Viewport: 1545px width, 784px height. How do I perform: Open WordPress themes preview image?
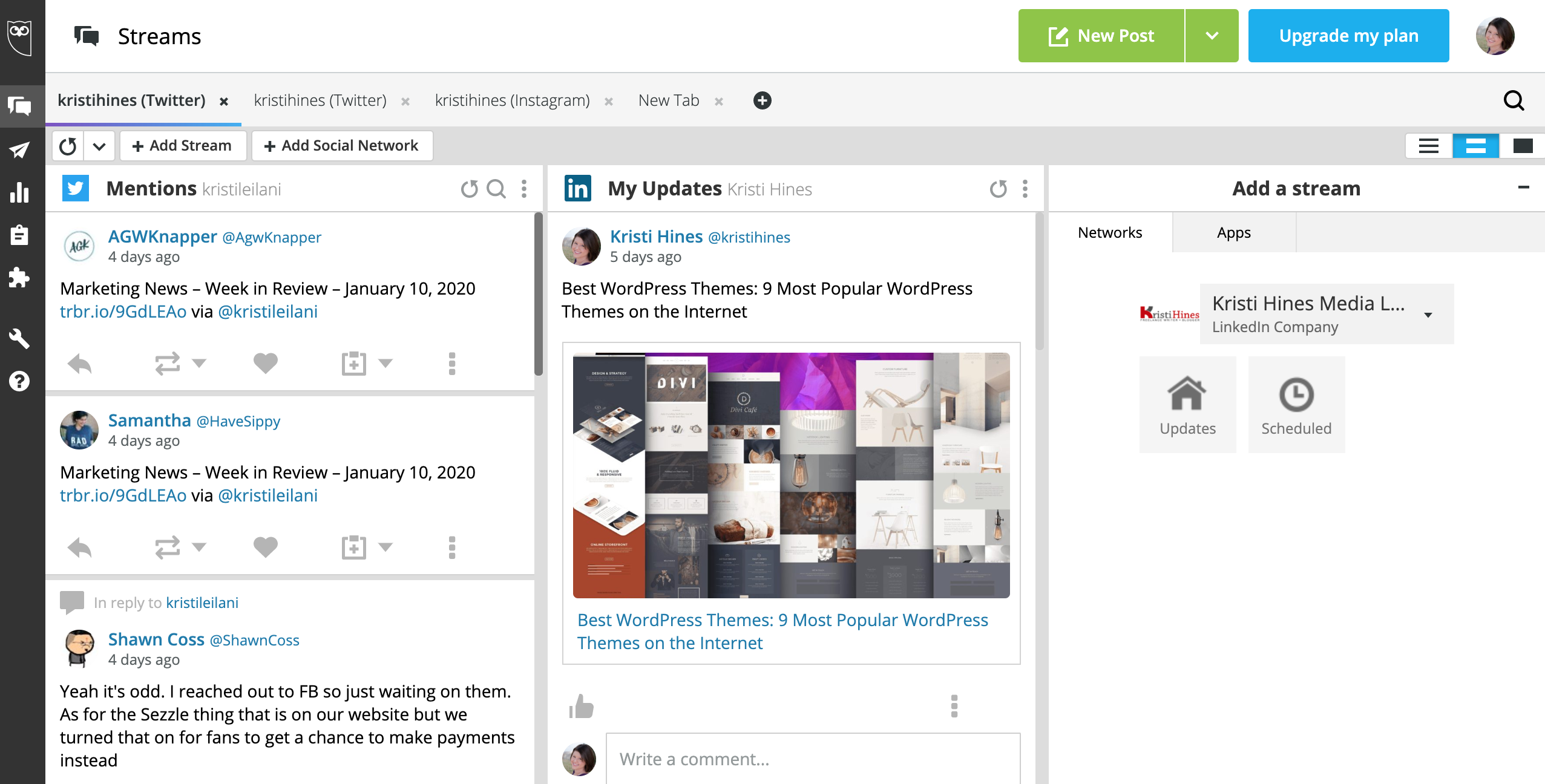[x=791, y=475]
